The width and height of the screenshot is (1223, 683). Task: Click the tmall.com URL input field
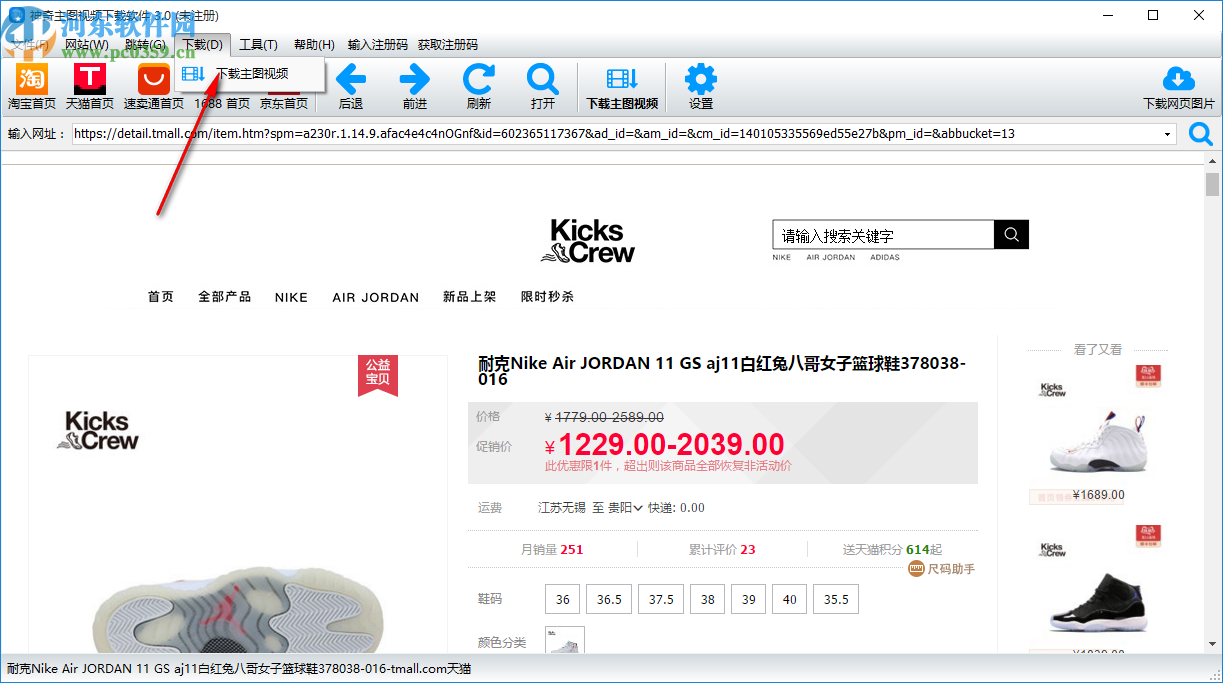(x=600, y=133)
